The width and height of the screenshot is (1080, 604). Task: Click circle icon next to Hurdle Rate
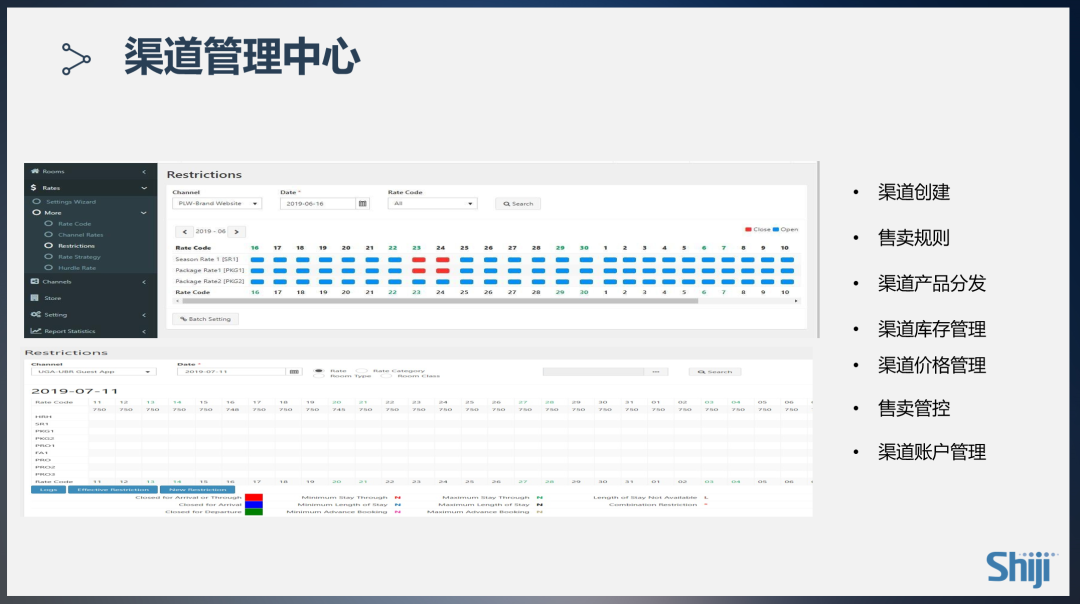[x=48, y=267]
